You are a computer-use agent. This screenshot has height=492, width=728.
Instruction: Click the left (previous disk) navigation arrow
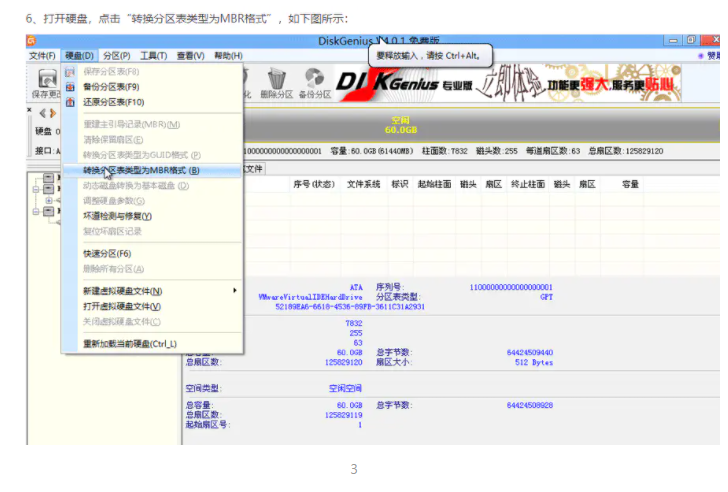coord(43,113)
